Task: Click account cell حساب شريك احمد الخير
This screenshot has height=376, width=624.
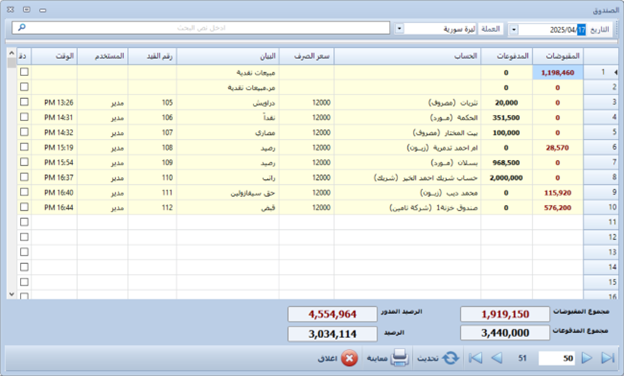Action: click(x=408, y=177)
